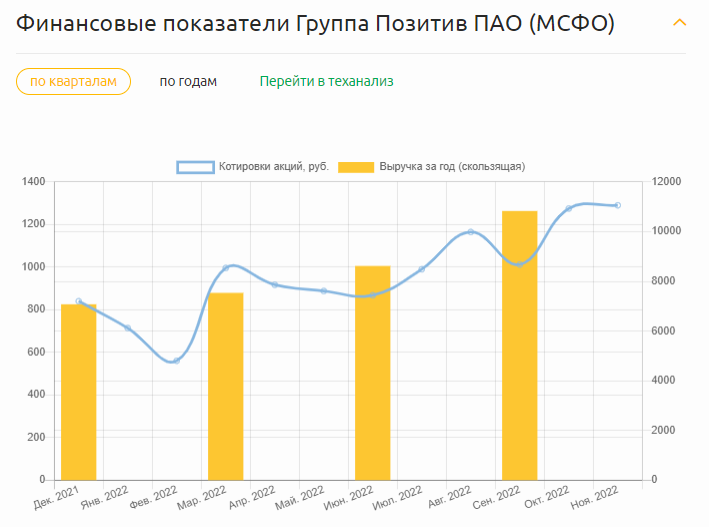Hide the 'Выручка за год (скользящая)' legend label

(x=451, y=167)
